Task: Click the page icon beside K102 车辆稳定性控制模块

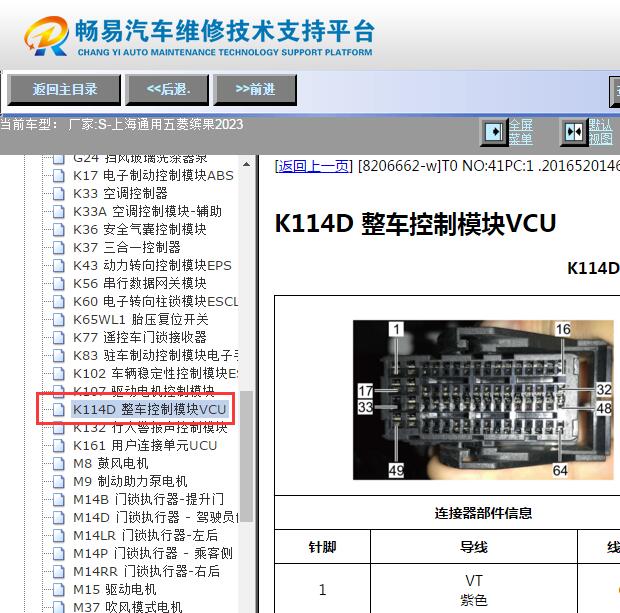Action: [x=59, y=373]
